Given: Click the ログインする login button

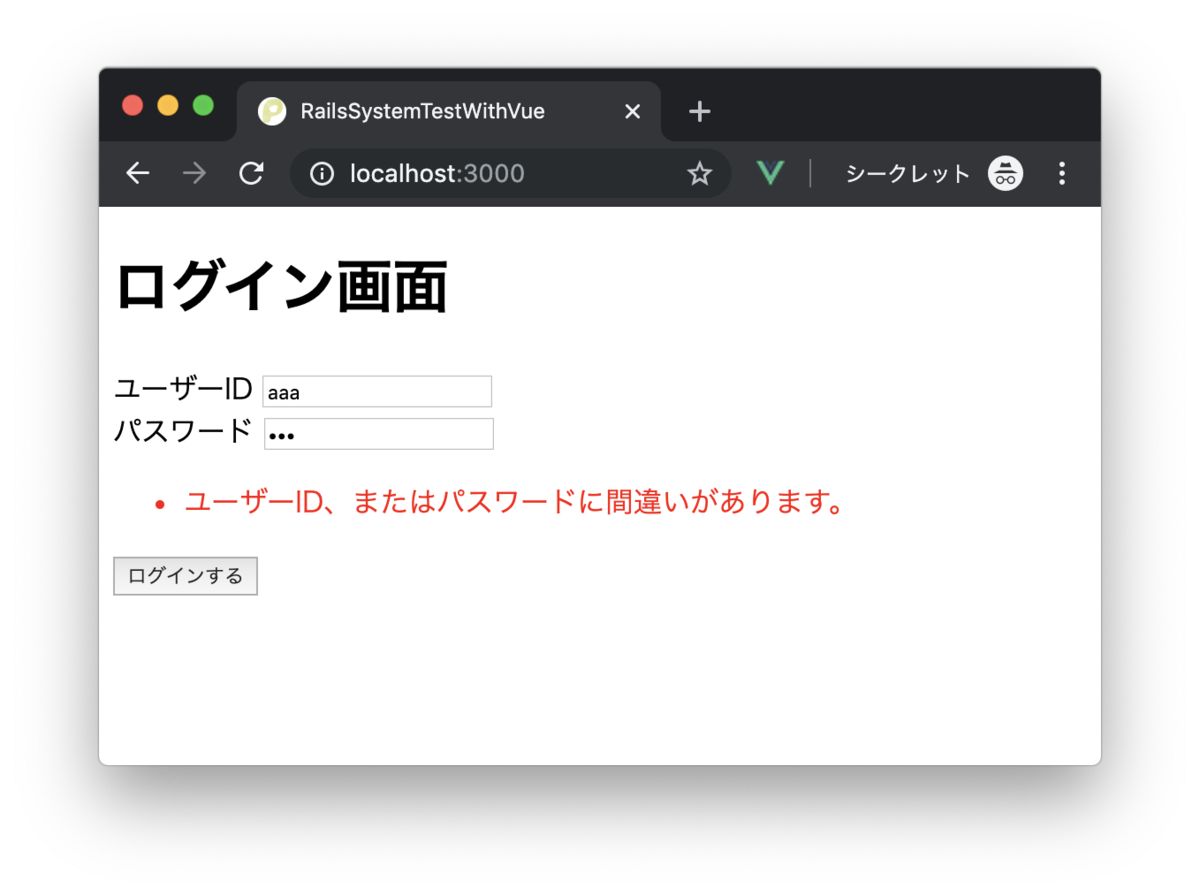Looking at the screenshot, I should point(185,575).
